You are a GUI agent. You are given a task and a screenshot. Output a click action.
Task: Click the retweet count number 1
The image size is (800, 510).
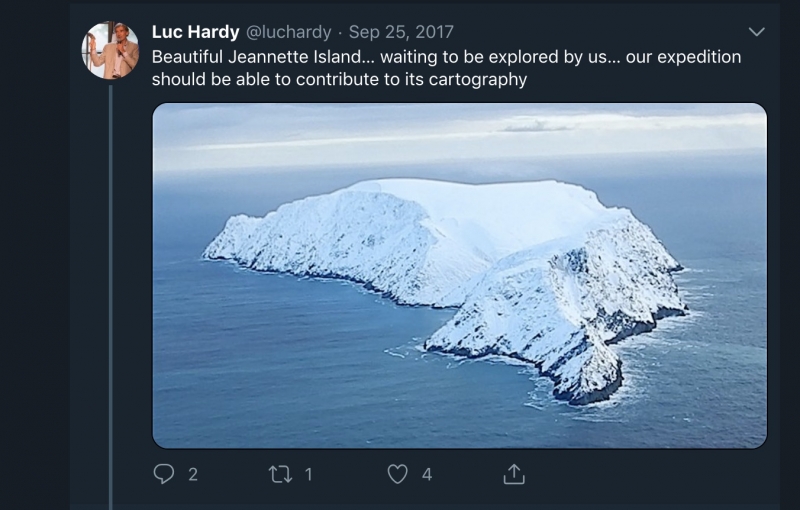coord(308,474)
